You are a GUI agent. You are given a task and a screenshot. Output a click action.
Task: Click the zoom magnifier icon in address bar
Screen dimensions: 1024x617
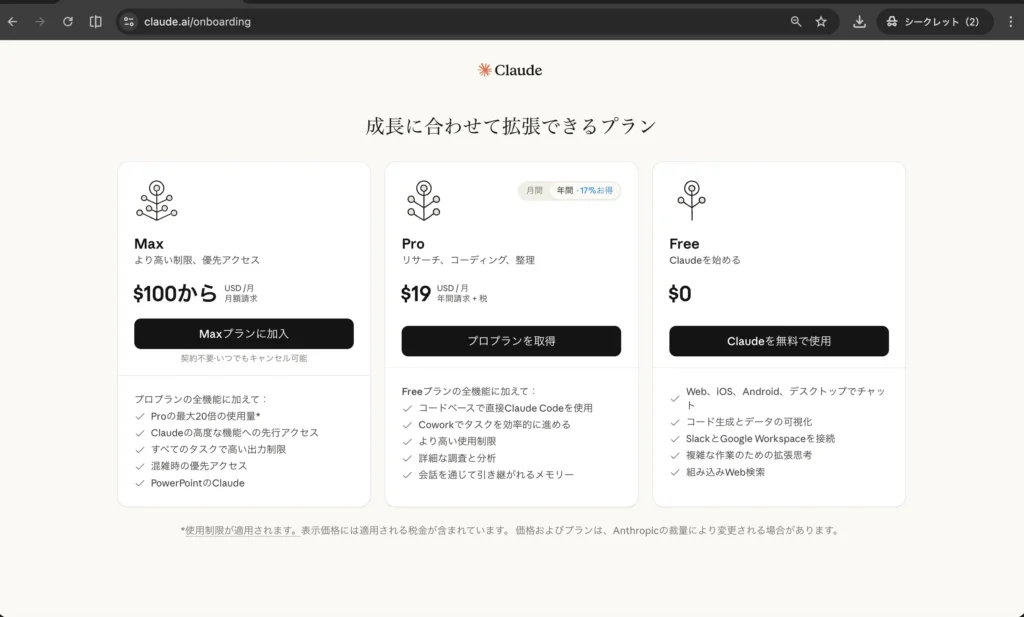(796, 21)
